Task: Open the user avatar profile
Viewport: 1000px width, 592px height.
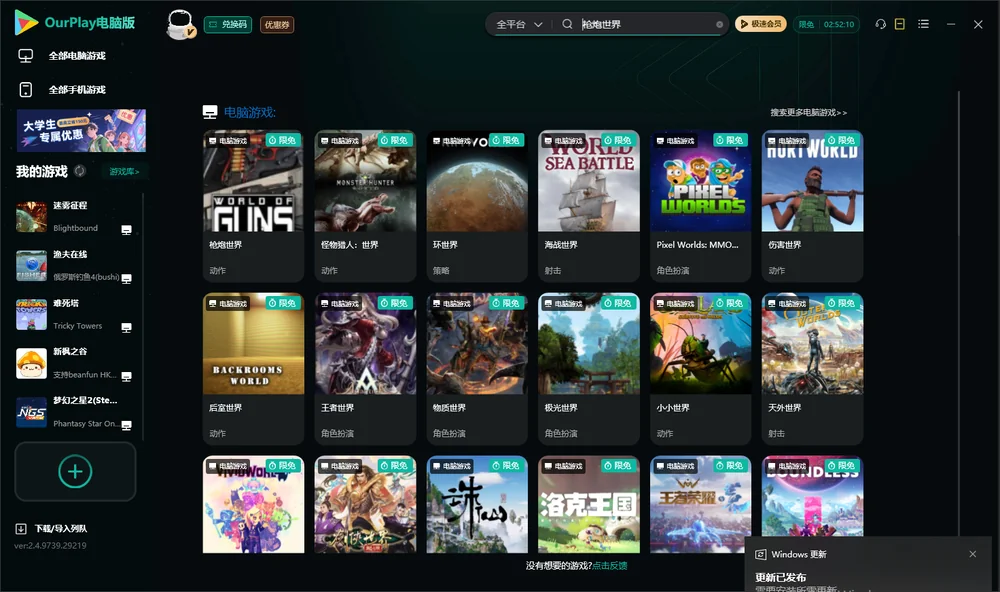Action: (180, 24)
